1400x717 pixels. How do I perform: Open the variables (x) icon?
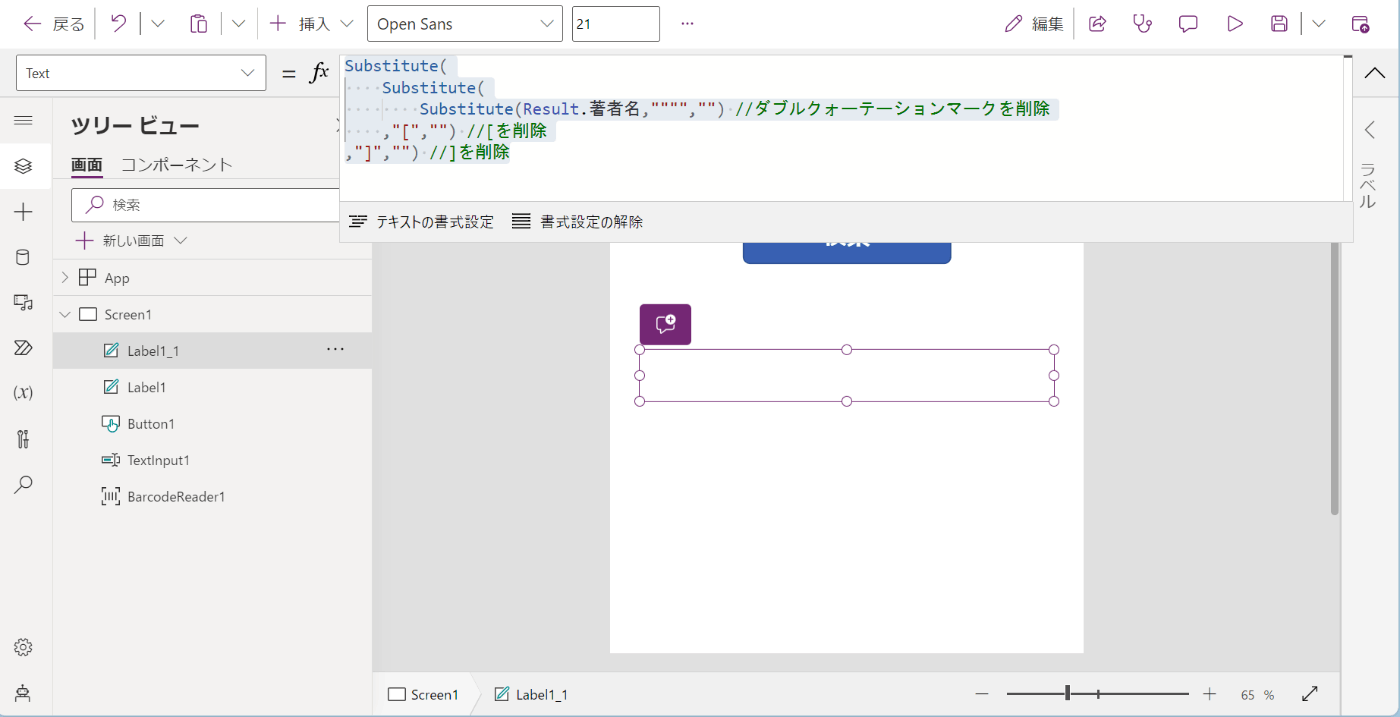(23, 392)
